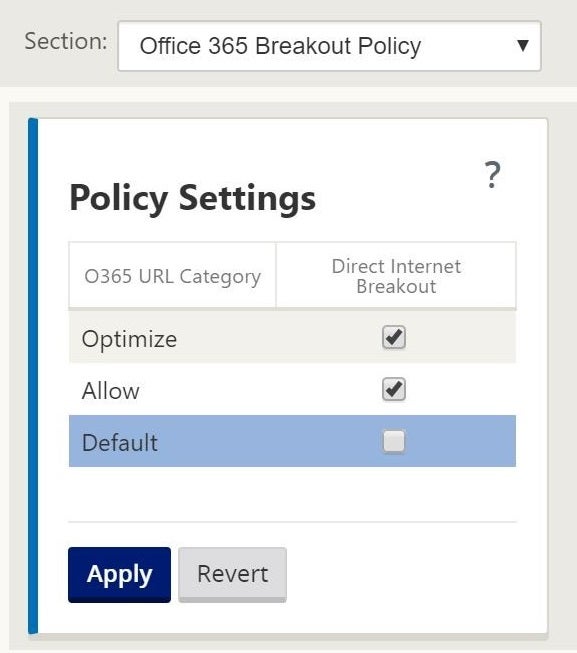
Task: Enable Direct Internet Breakout for Default
Action: click(394, 441)
